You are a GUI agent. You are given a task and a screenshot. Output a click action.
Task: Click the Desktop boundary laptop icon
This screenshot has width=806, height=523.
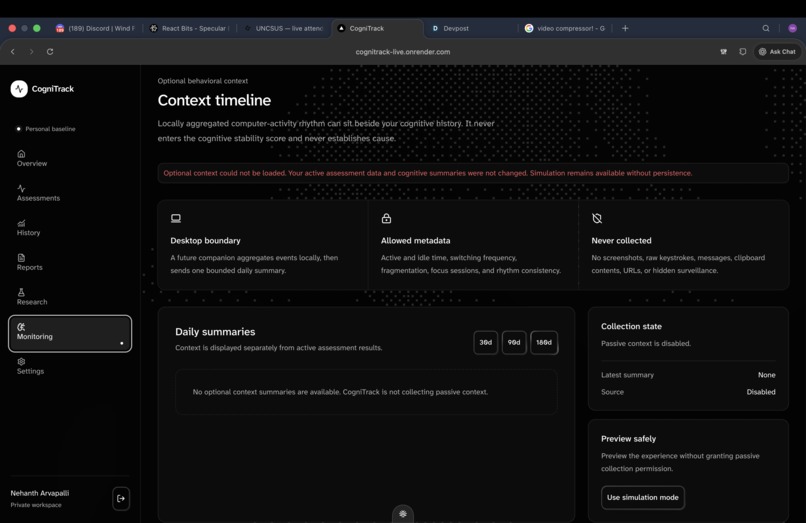coord(176,219)
